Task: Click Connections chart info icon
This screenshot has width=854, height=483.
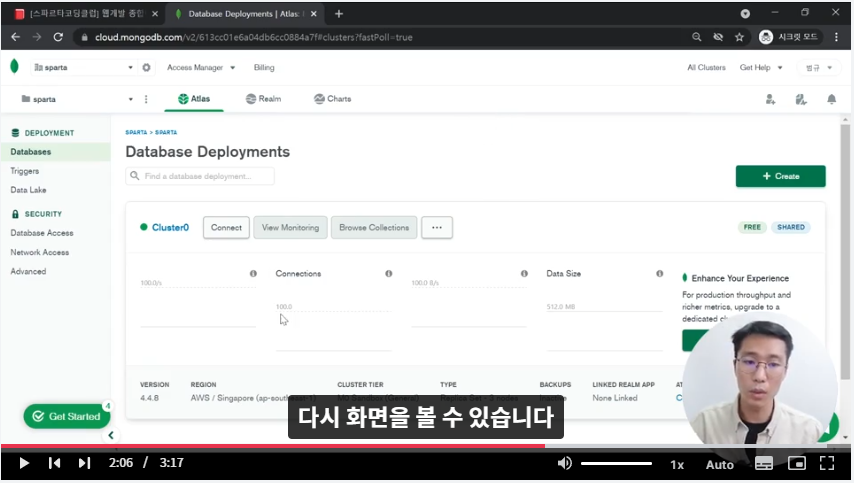Action: click(x=389, y=273)
